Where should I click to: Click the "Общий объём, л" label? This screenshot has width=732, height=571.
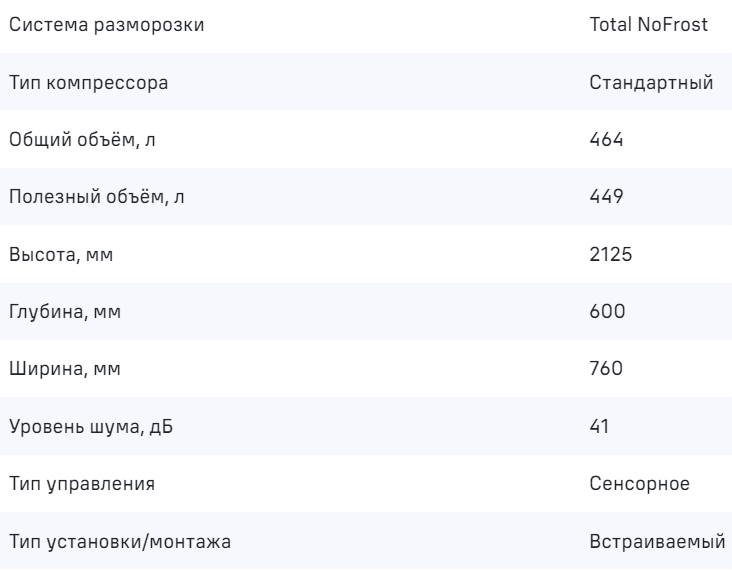82,139
